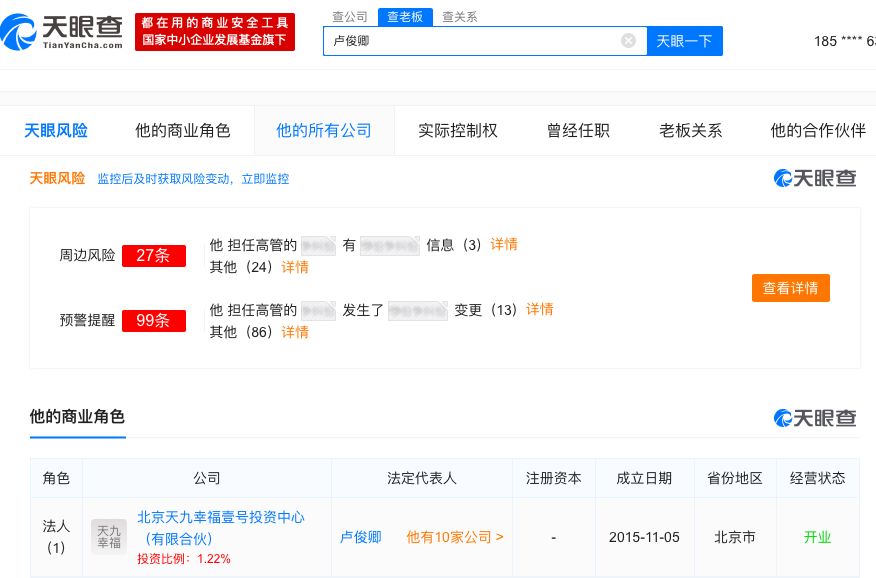Click the 省份地区 column header
Viewport: 876px width, 578px height.
(x=735, y=478)
